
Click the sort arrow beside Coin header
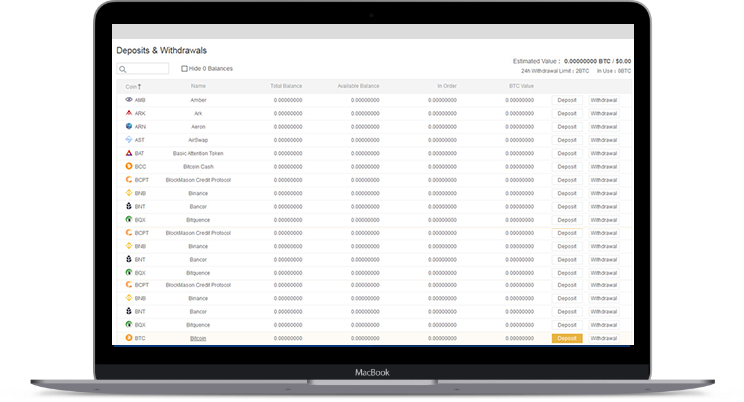pyautogui.click(x=140, y=86)
